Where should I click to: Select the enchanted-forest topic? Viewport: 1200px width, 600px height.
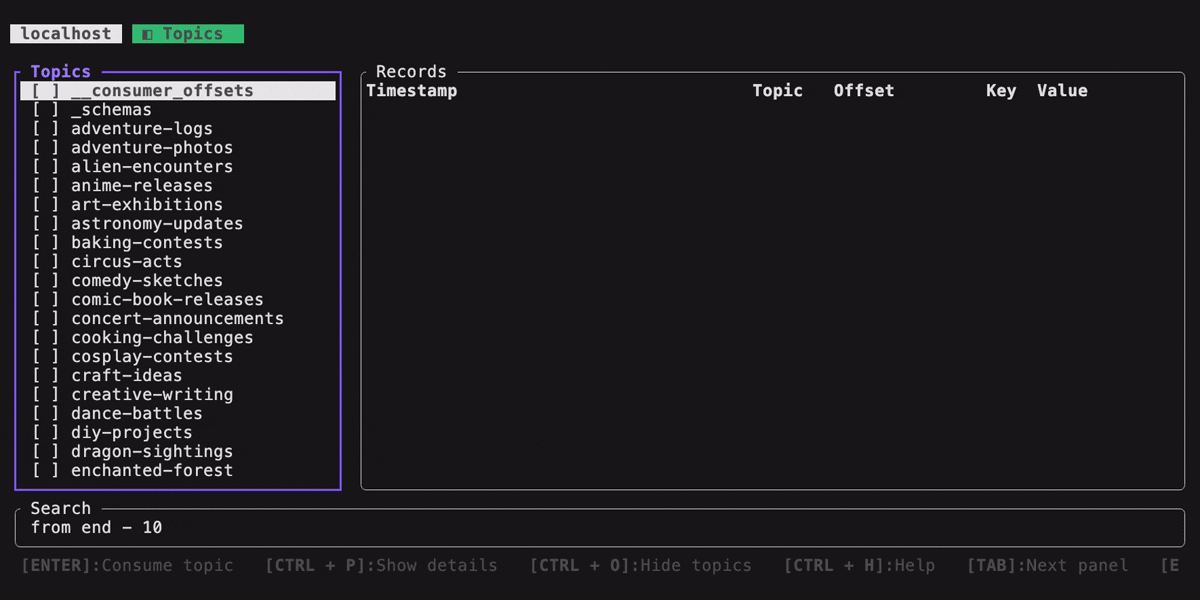(x=151, y=471)
